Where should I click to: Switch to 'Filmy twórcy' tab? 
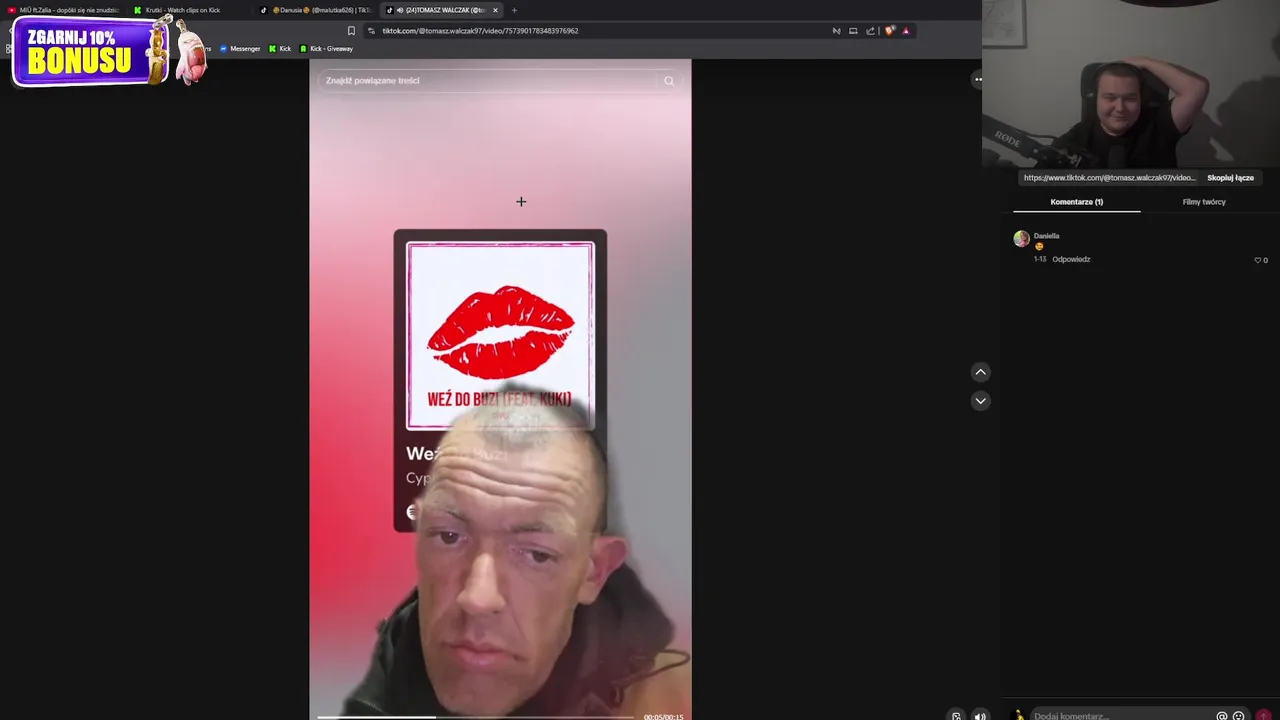1204,202
